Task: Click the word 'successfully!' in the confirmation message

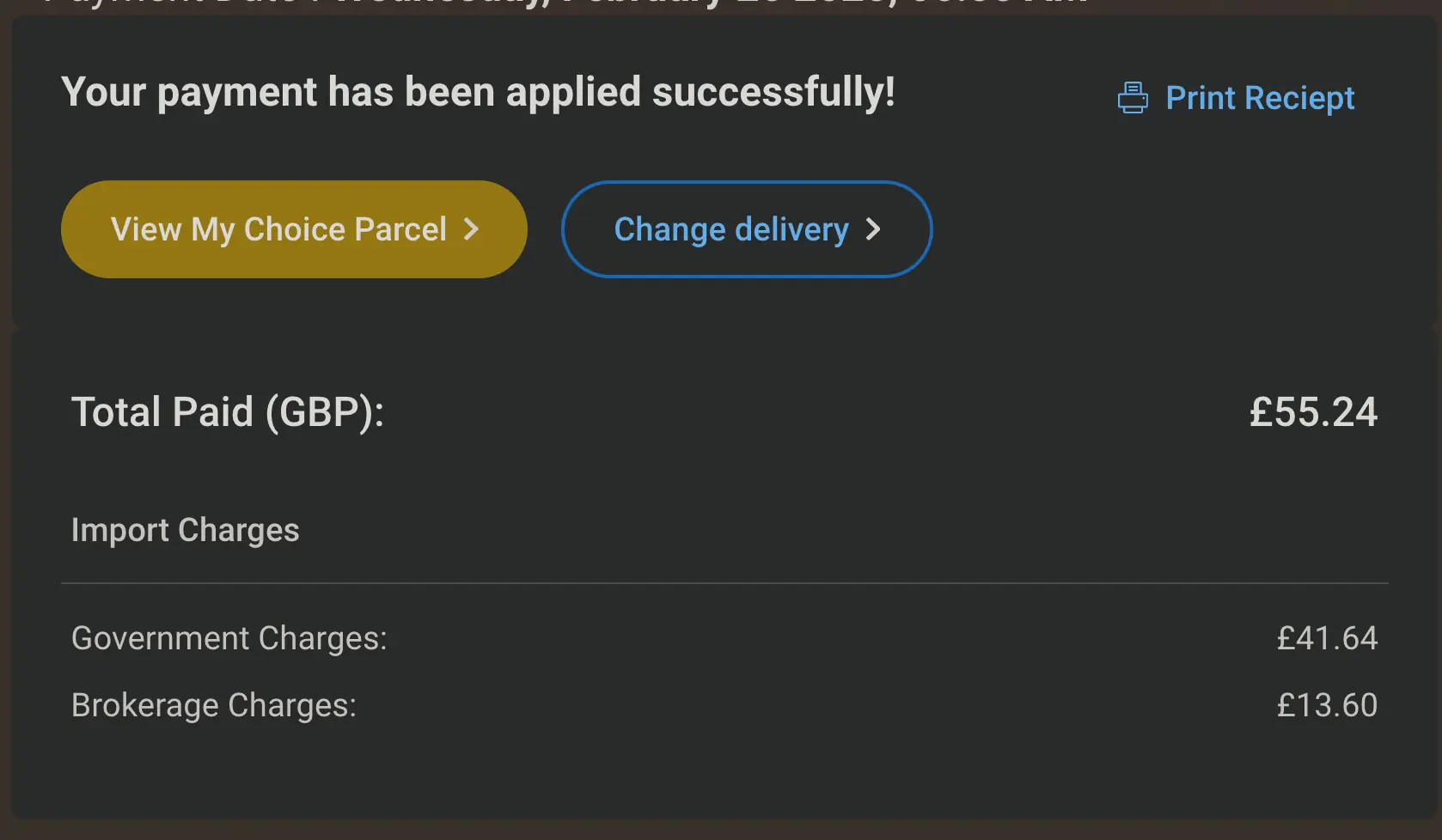Action: [773, 93]
